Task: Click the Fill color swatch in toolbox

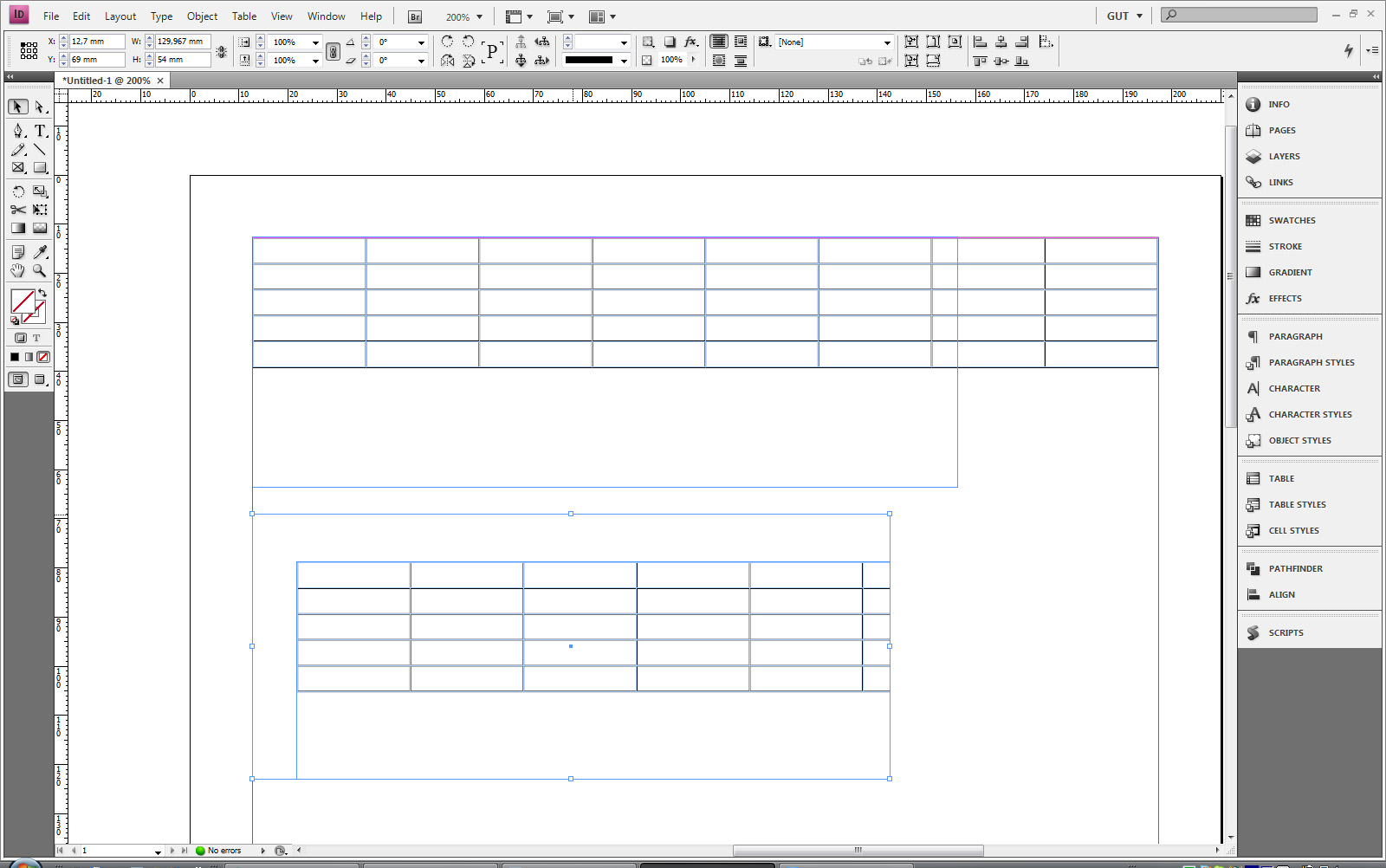Action: click(21, 300)
